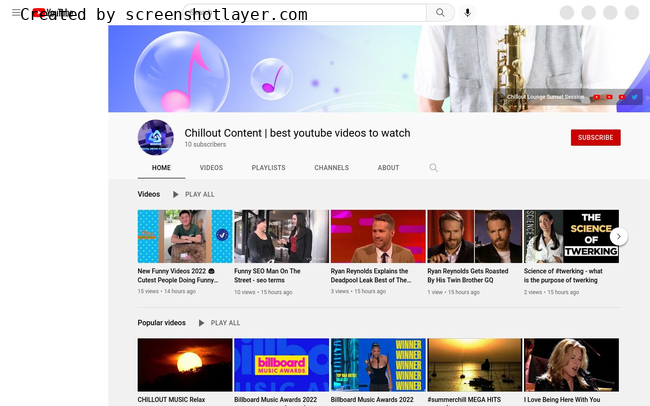The image size is (650, 406).
Task: Search within the channel using magnifier
Action: [433, 168]
